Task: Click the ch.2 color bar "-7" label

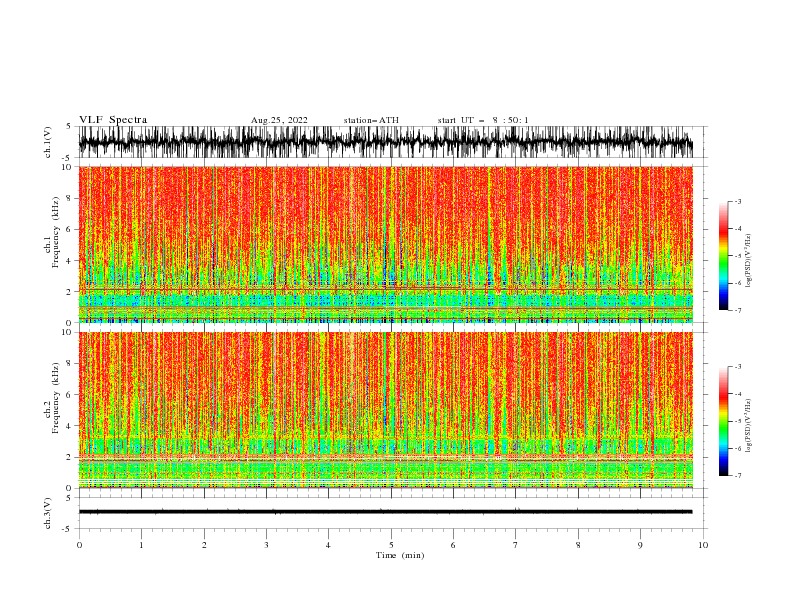Action: pyautogui.click(x=737, y=476)
